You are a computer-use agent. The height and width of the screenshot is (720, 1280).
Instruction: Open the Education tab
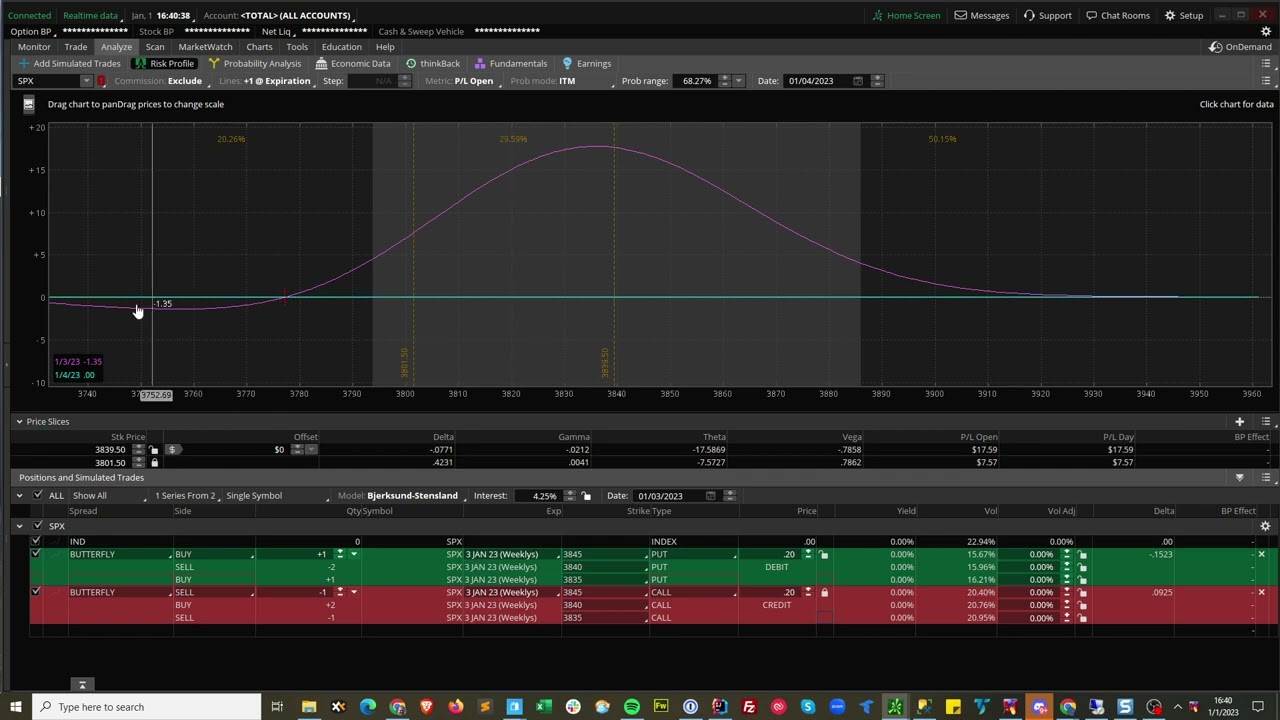341,47
